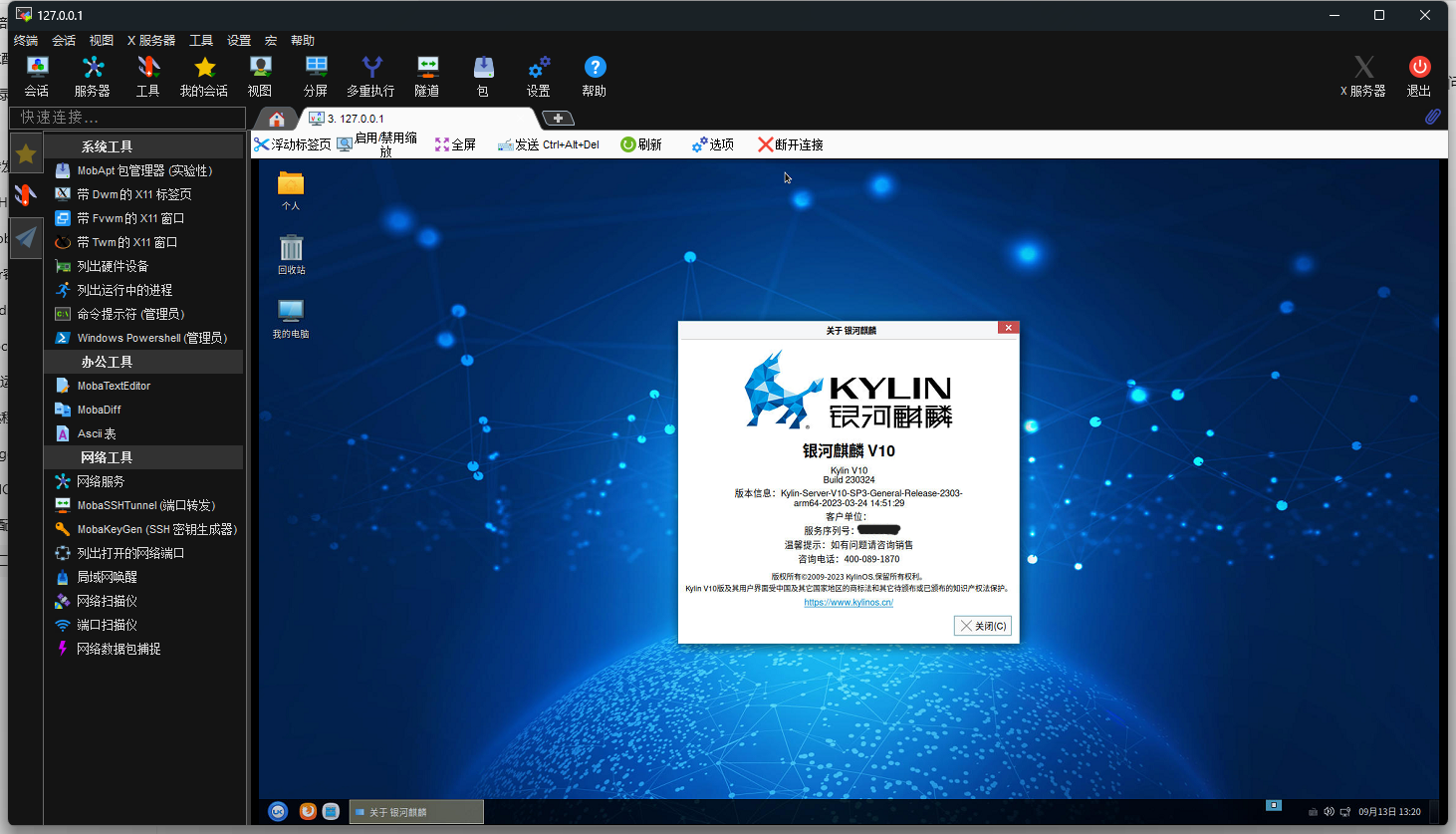Toggle floating tab (浮动标签页) mode
The height and width of the screenshot is (834, 1456).
(x=292, y=144)
